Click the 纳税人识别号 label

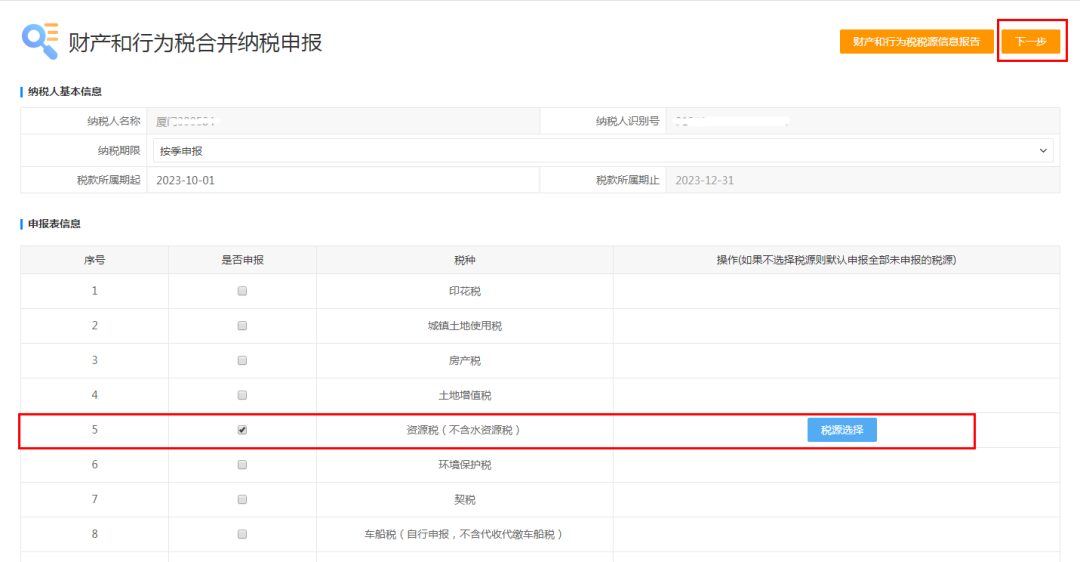click(627, 121)
